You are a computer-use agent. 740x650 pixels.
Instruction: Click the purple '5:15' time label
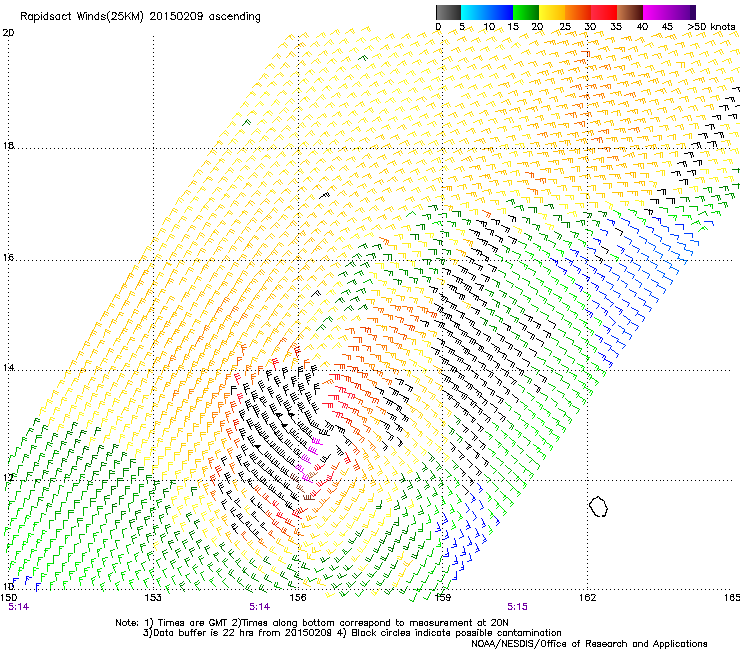[517, 607]
